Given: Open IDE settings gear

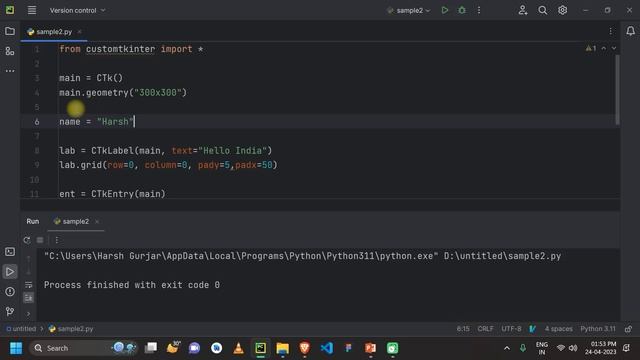Looking at the screenshot, I should pyautogui.click(x=562, y=10).
